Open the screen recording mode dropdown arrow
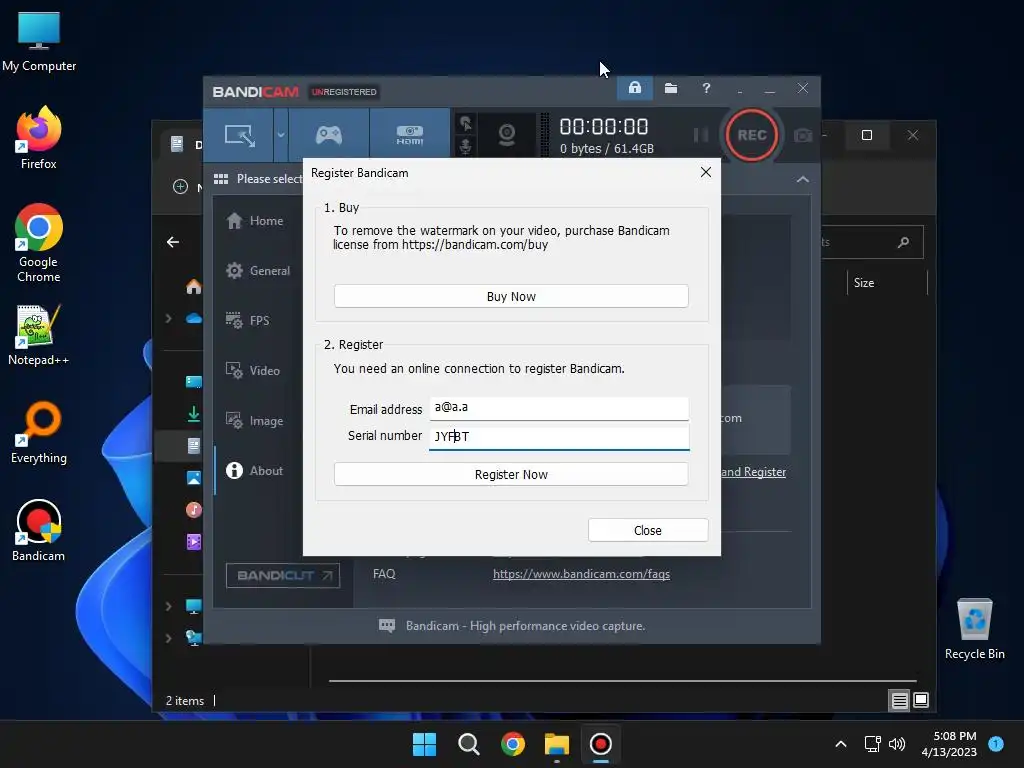 [281, 135]
